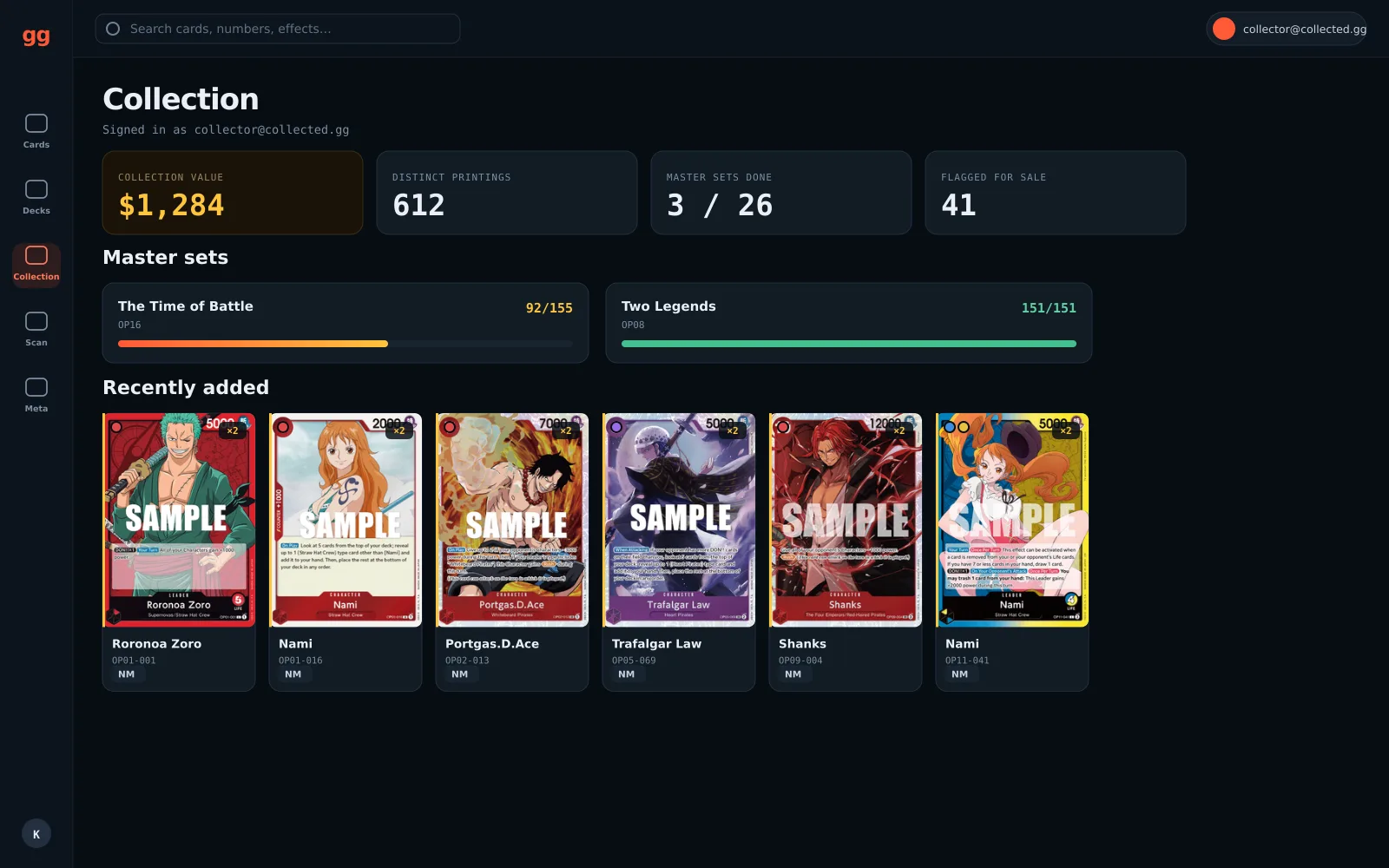This screenshot has height=868, width=1389.
Task: Click the OP09-004 card number
Action: (x=801, y=661)
